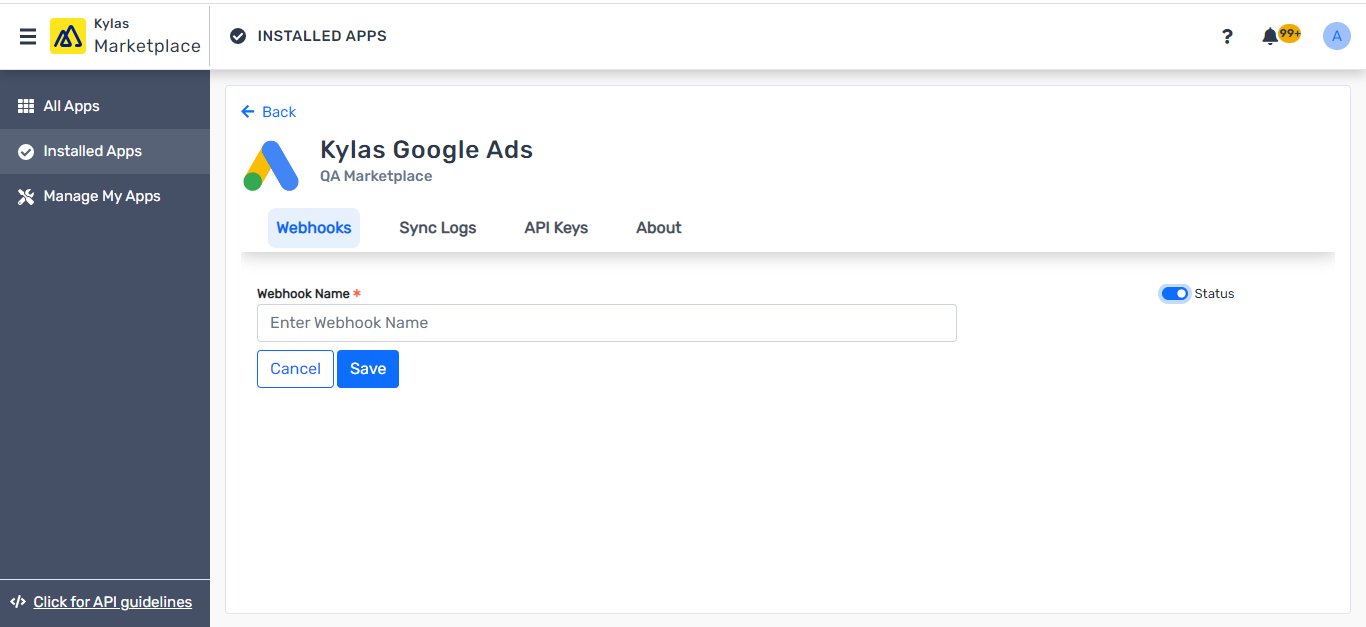Viewport: 1366px width, 627px height.
Task: Toggle the webhook Status switch off
Action: pos(1174,293)
